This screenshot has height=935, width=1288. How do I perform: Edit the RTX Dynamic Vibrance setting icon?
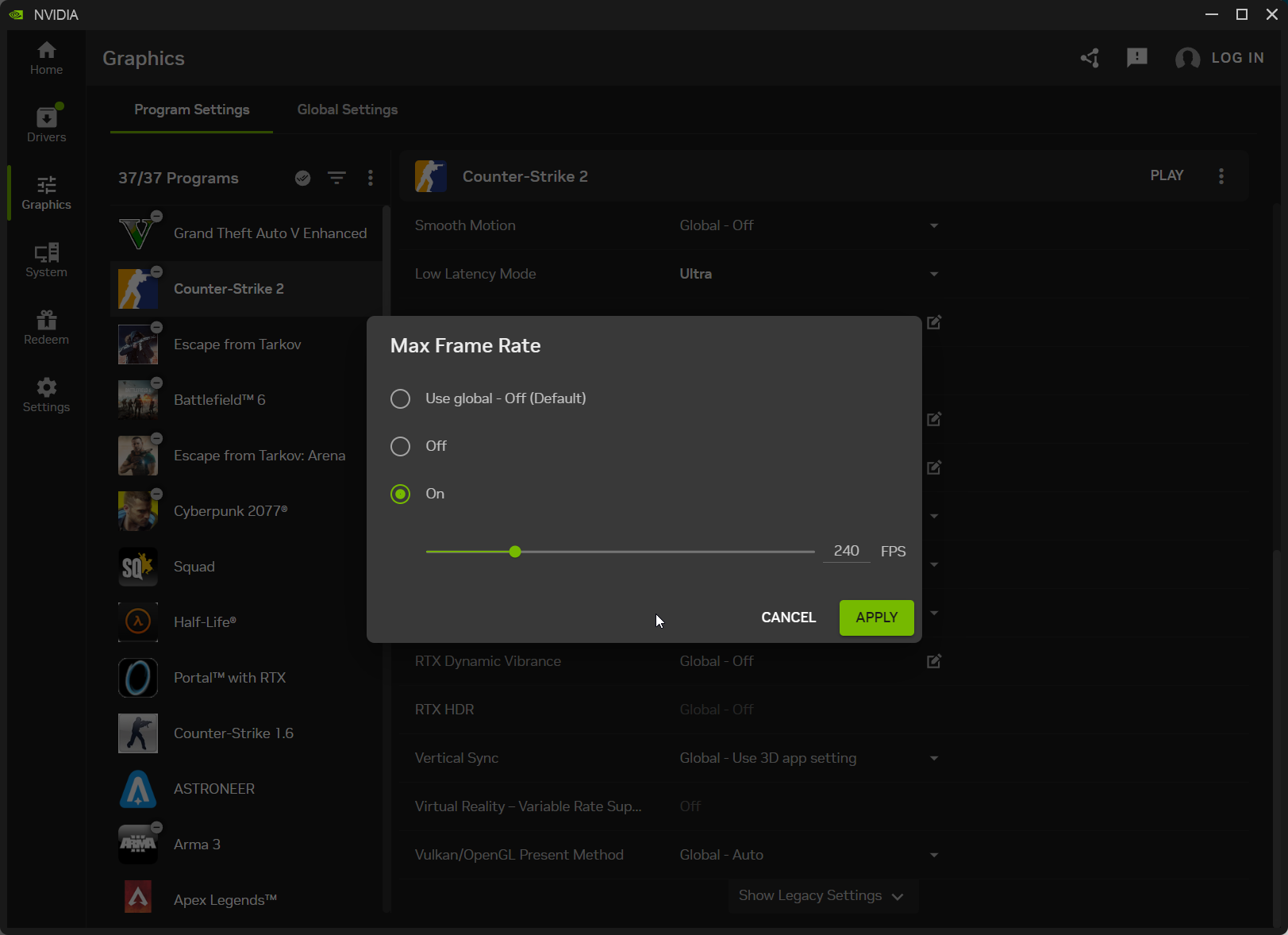click(934, 661)
